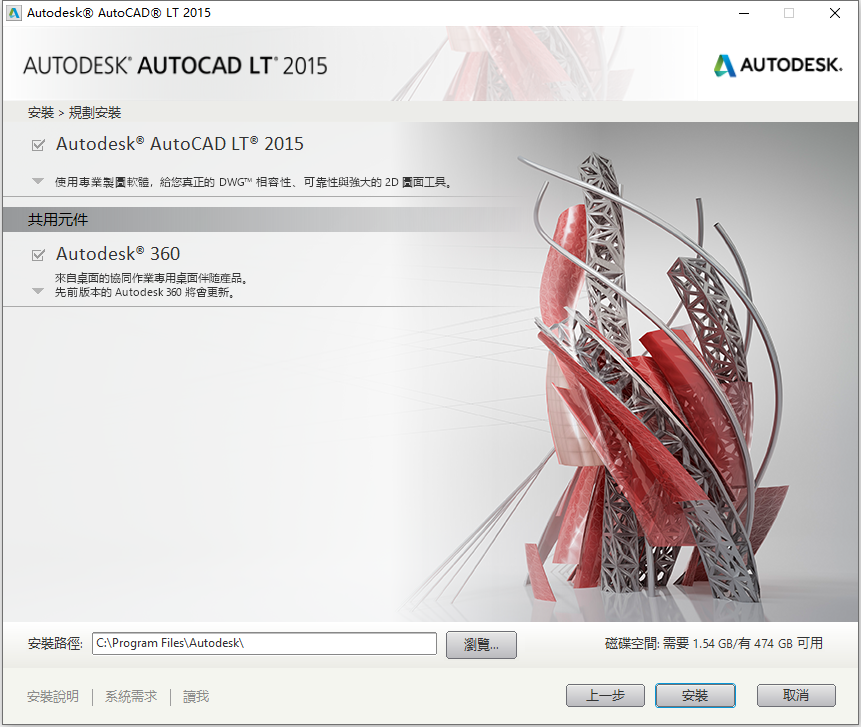Click the AutoCAD title bar app icon
Screen dimensions: 861x727
tap(14, 13)
